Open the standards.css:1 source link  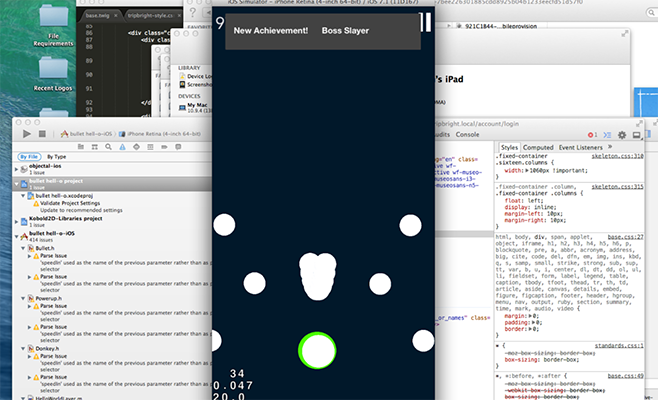[x=619, y=346]
